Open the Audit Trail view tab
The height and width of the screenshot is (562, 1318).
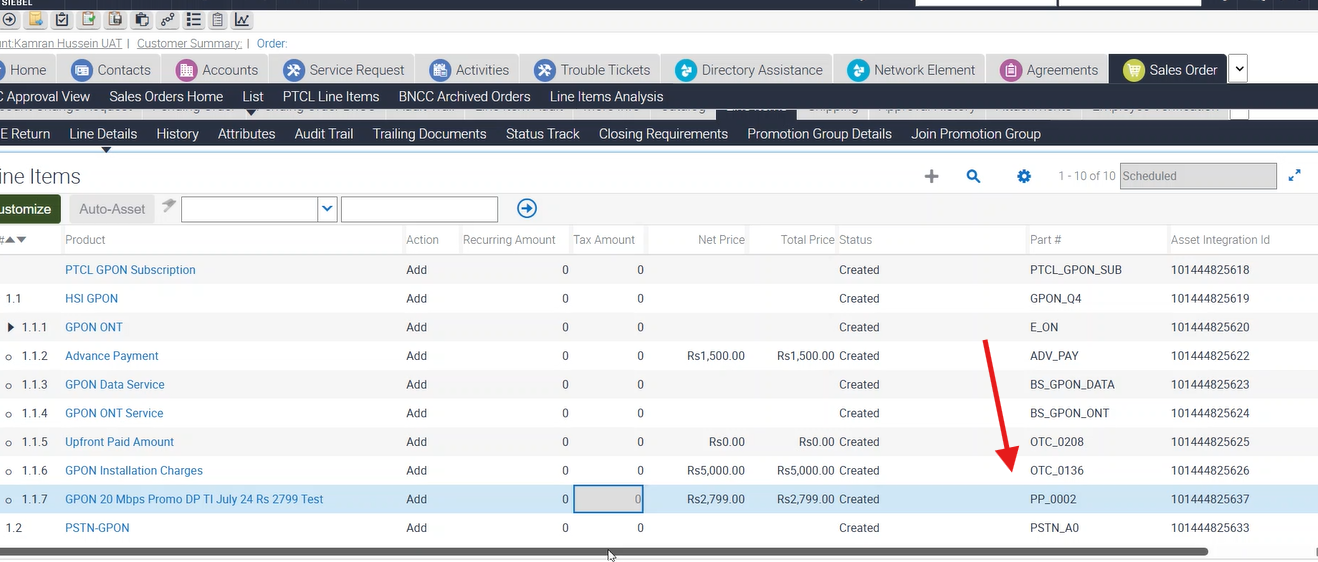pos(323,134)
